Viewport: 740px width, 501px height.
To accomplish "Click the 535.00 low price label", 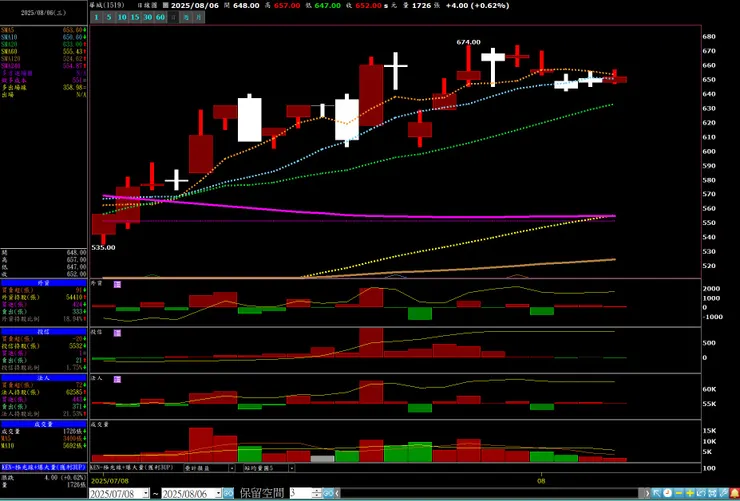I will click(103, 247).
